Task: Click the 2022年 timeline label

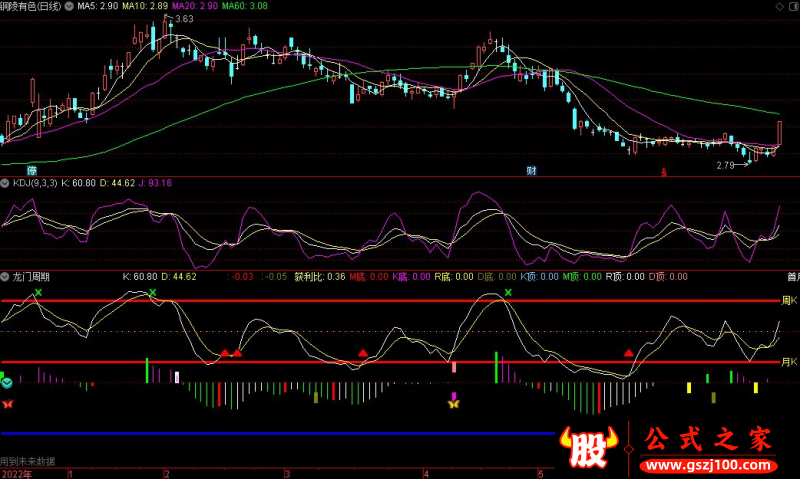Action: point(16,473)
